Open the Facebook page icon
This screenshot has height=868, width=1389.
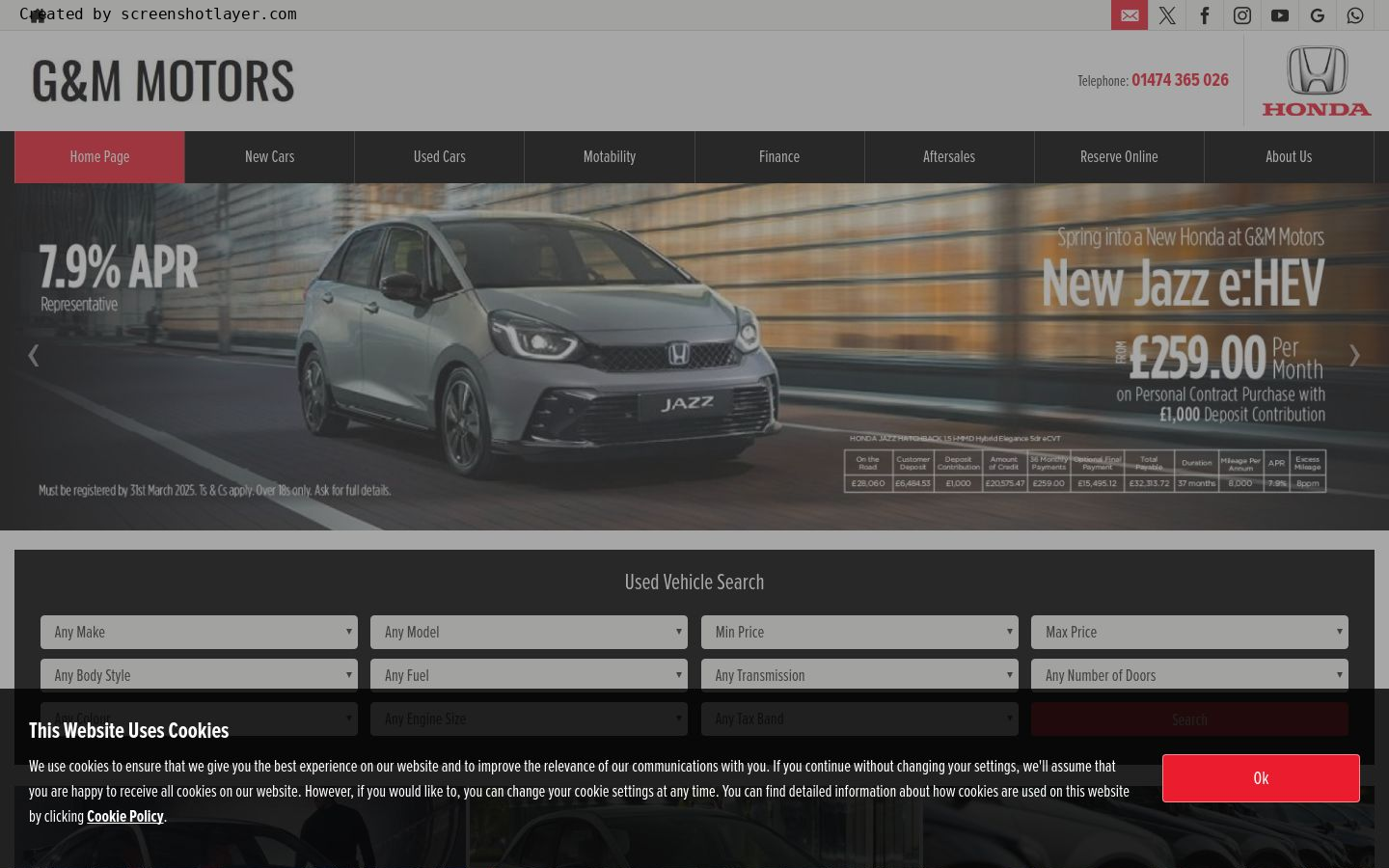pyautogui.click(x=1205, y=15)
